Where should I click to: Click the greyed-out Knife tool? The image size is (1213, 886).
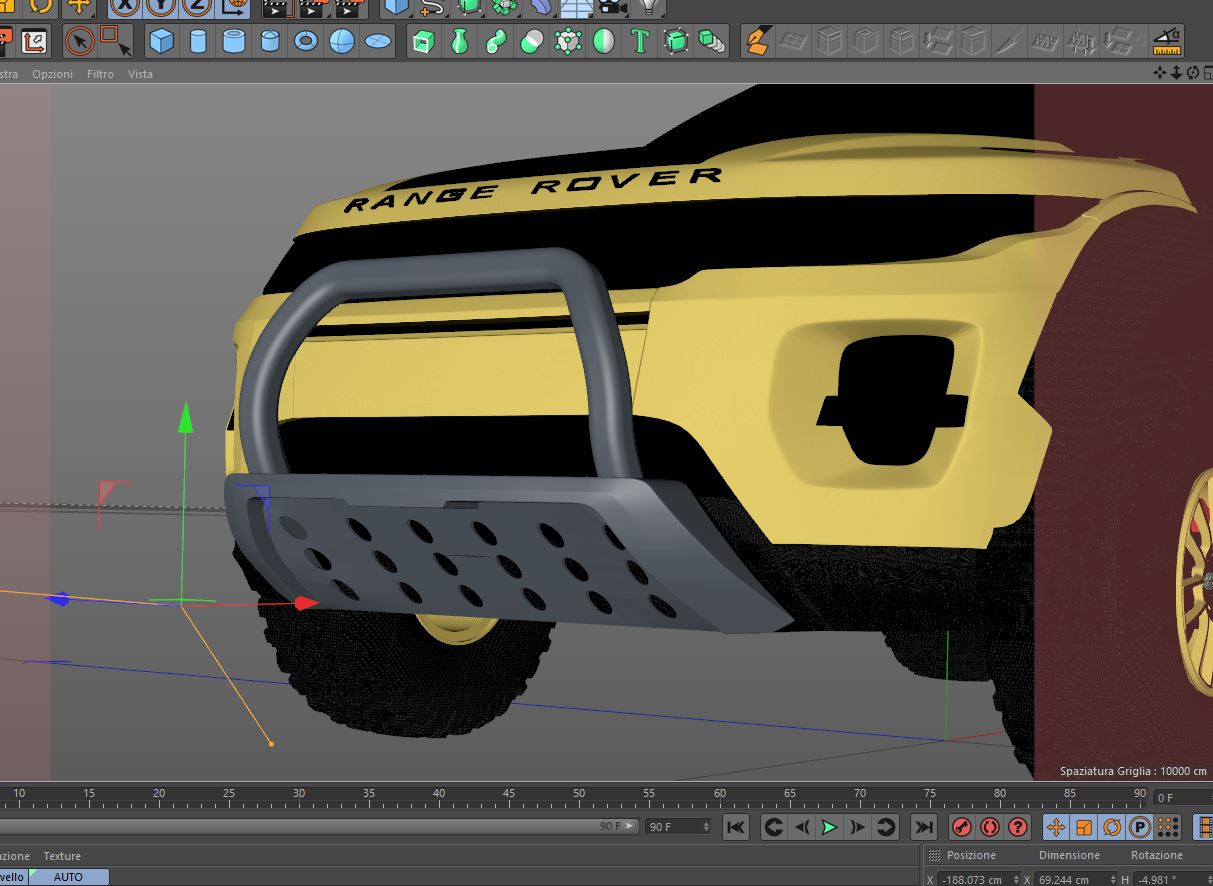(x=1010, y=42)
